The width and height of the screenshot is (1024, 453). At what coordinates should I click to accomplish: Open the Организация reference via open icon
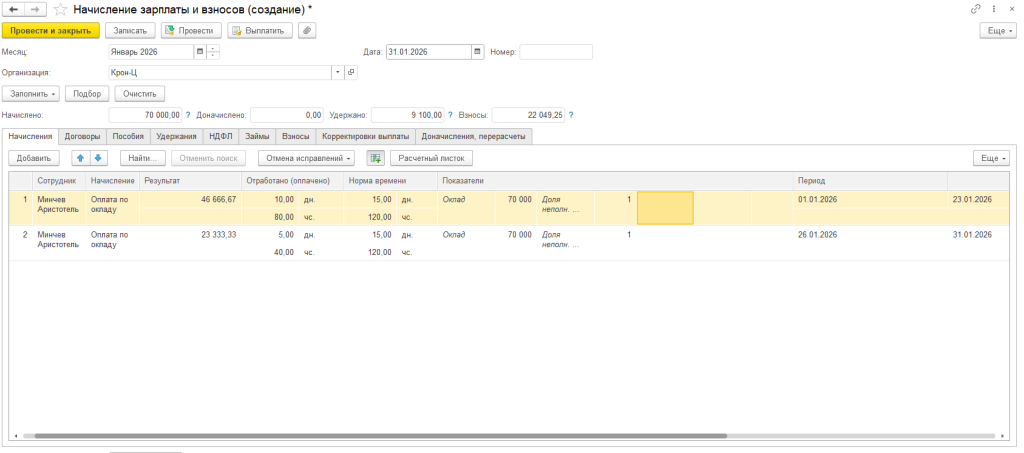tap(351, 73)
